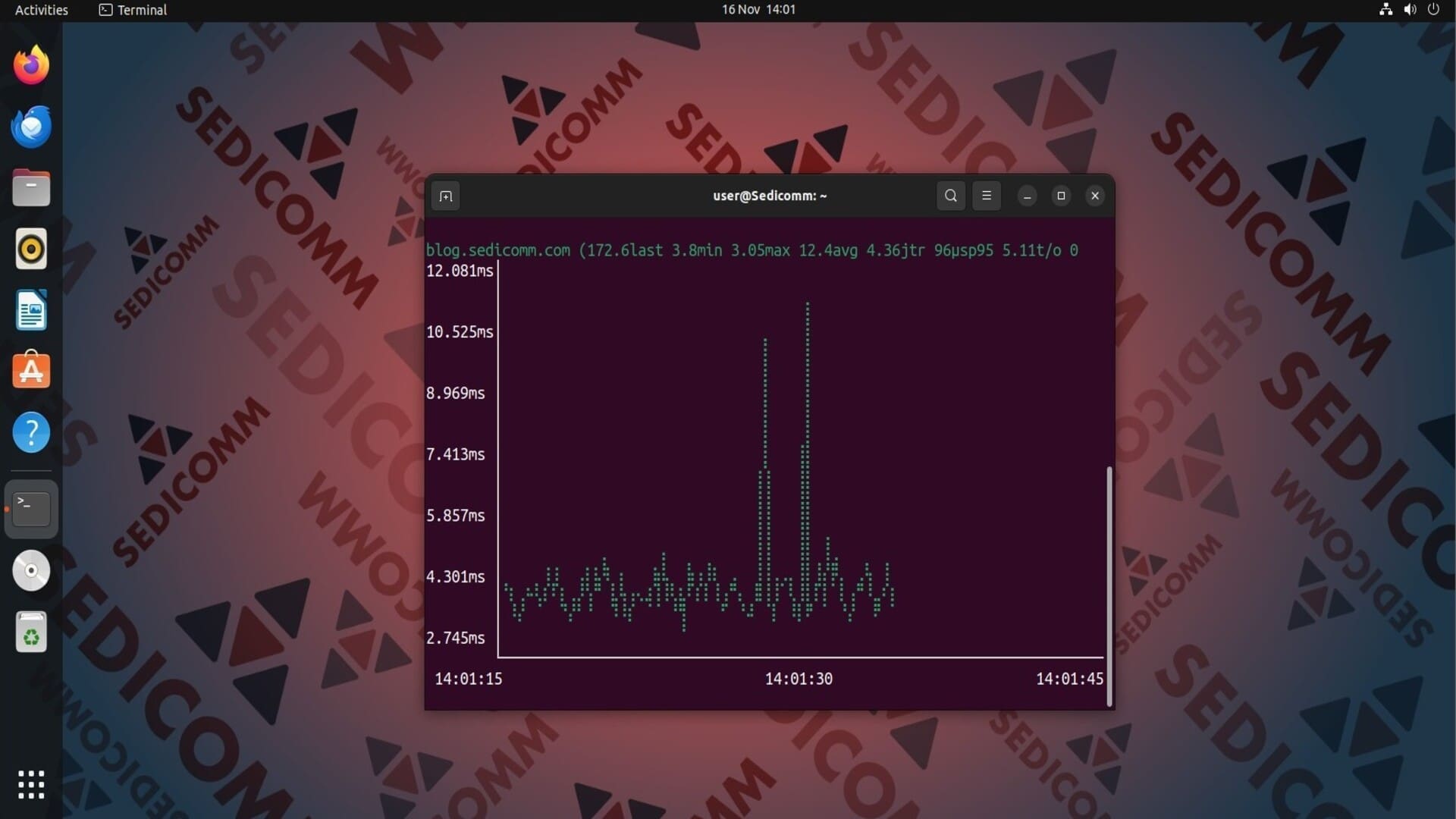Click the 14:01:15 time label
Viewport: 1456px width, 819px height.
[x=468, y=679]
